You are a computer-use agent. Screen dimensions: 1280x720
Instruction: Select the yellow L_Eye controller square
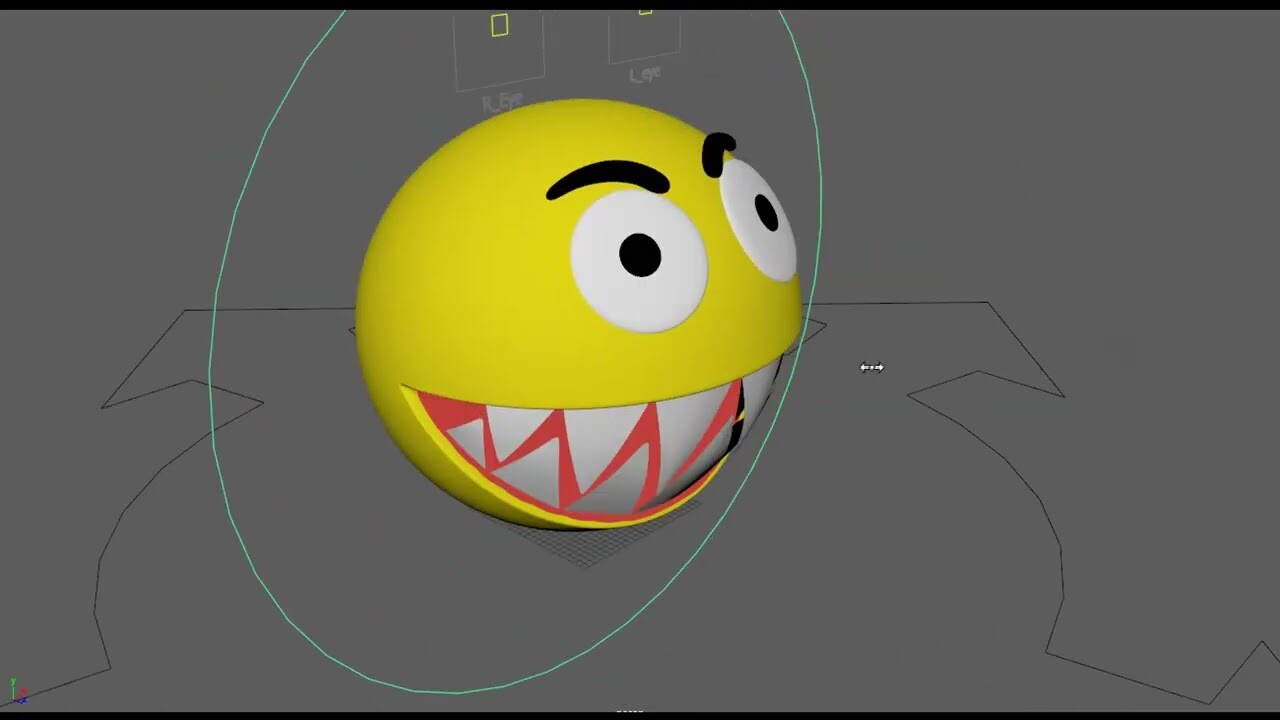pyautogui.click(x=644, y=13)
